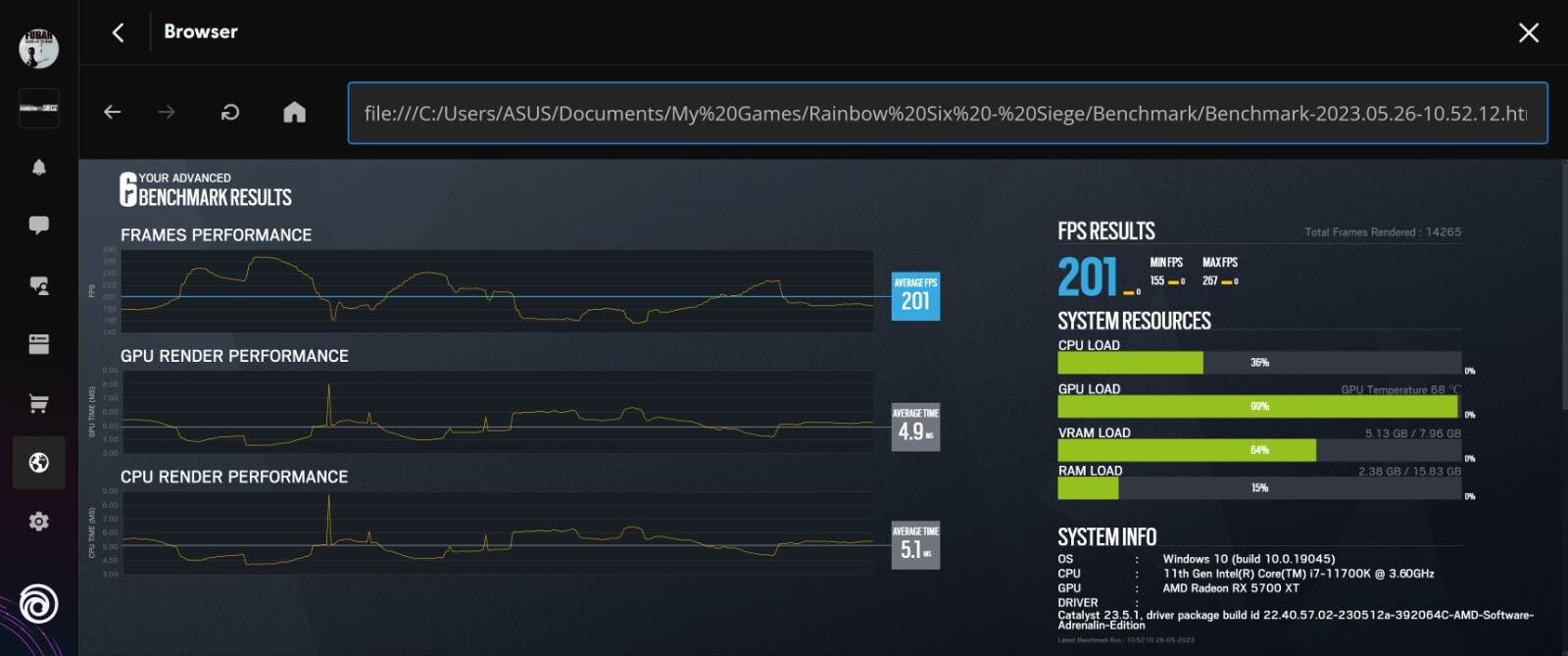Click the 4.9 ms average time badge

[915, 427]
